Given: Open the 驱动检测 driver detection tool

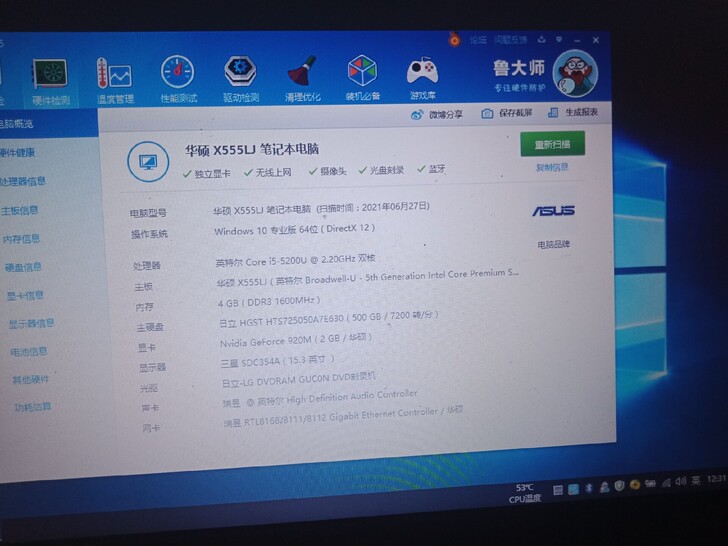Looking at the screenshot, I should click(x=240, y=78).
